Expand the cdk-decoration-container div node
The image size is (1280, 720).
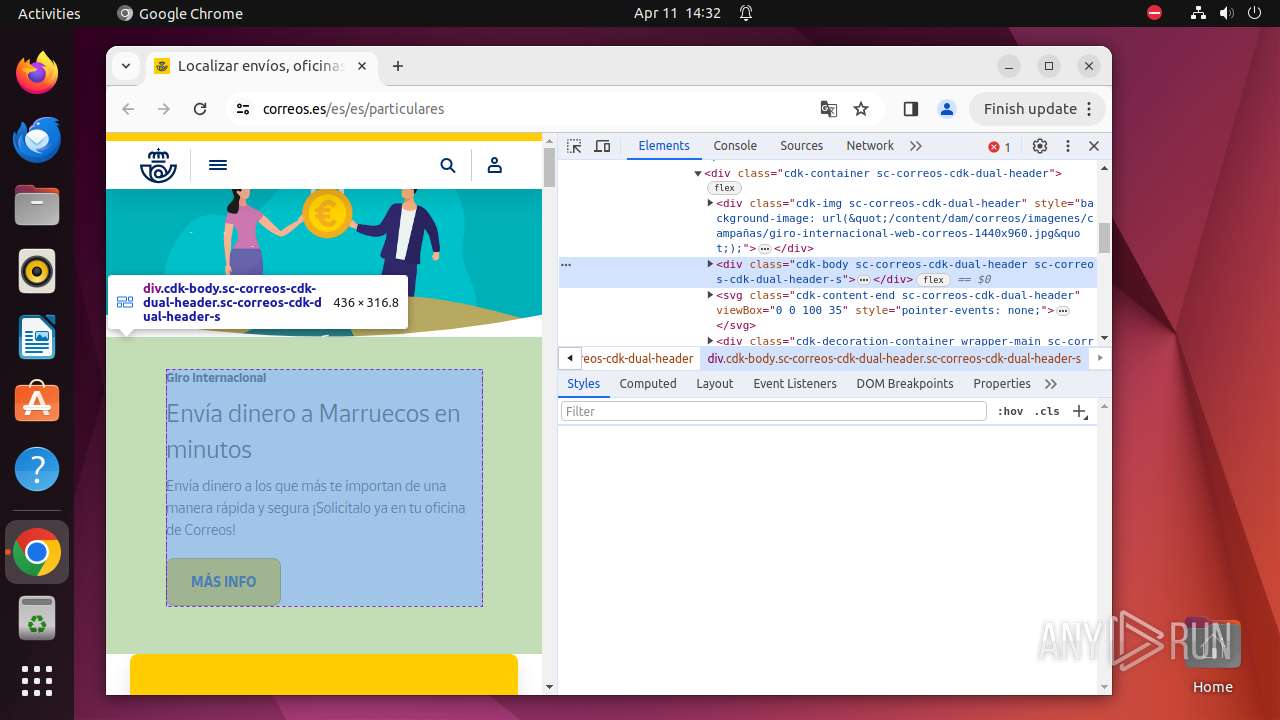tap(710, 342)
